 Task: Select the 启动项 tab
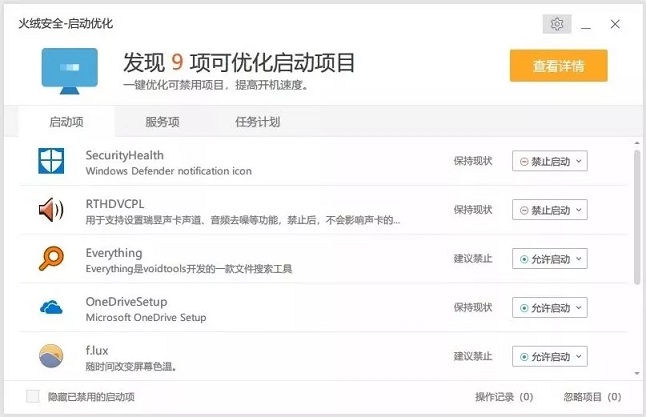(66, 122)
